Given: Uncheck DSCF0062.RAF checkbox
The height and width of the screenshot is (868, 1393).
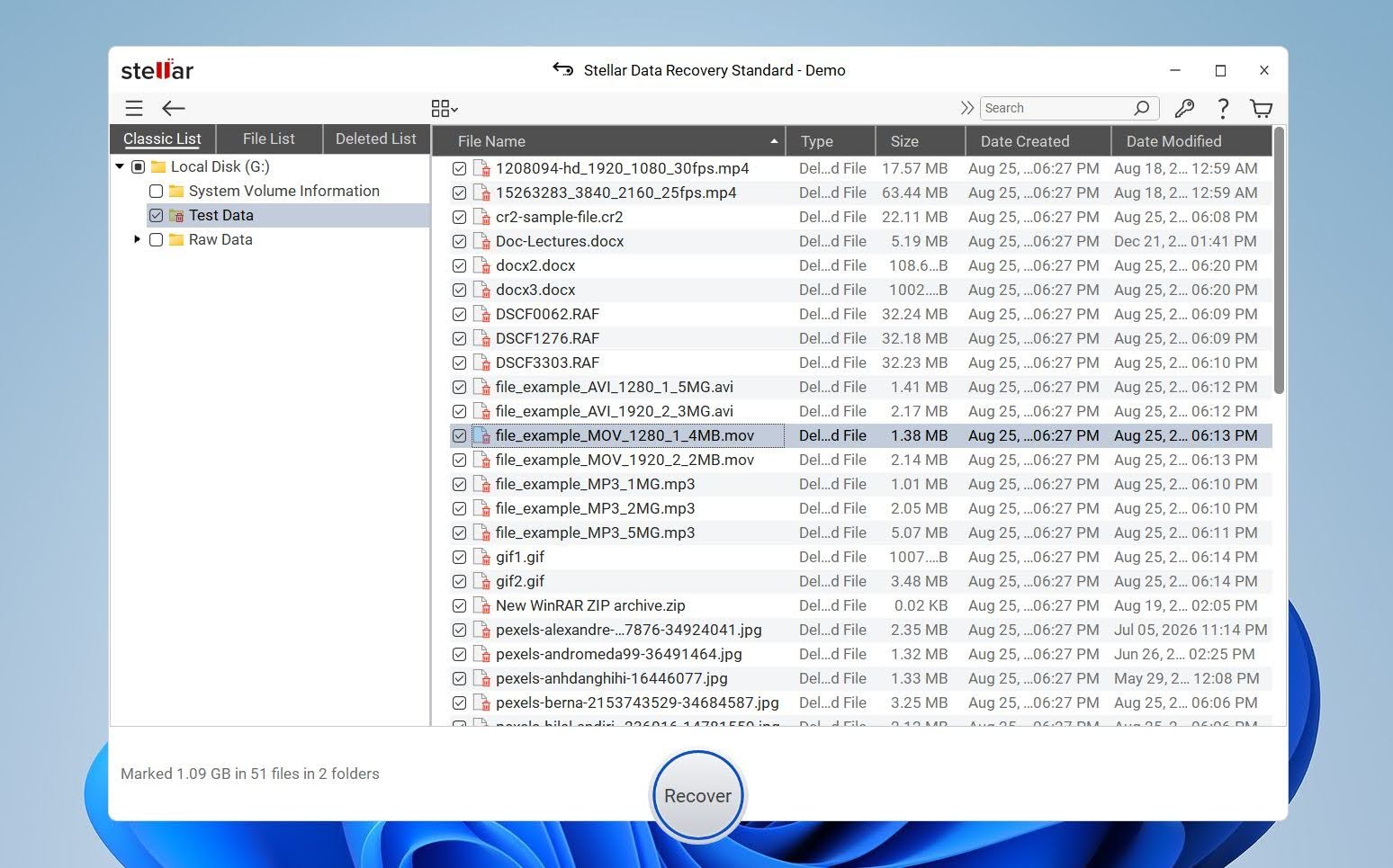Looking at the screenshot, I should (459, 314).
